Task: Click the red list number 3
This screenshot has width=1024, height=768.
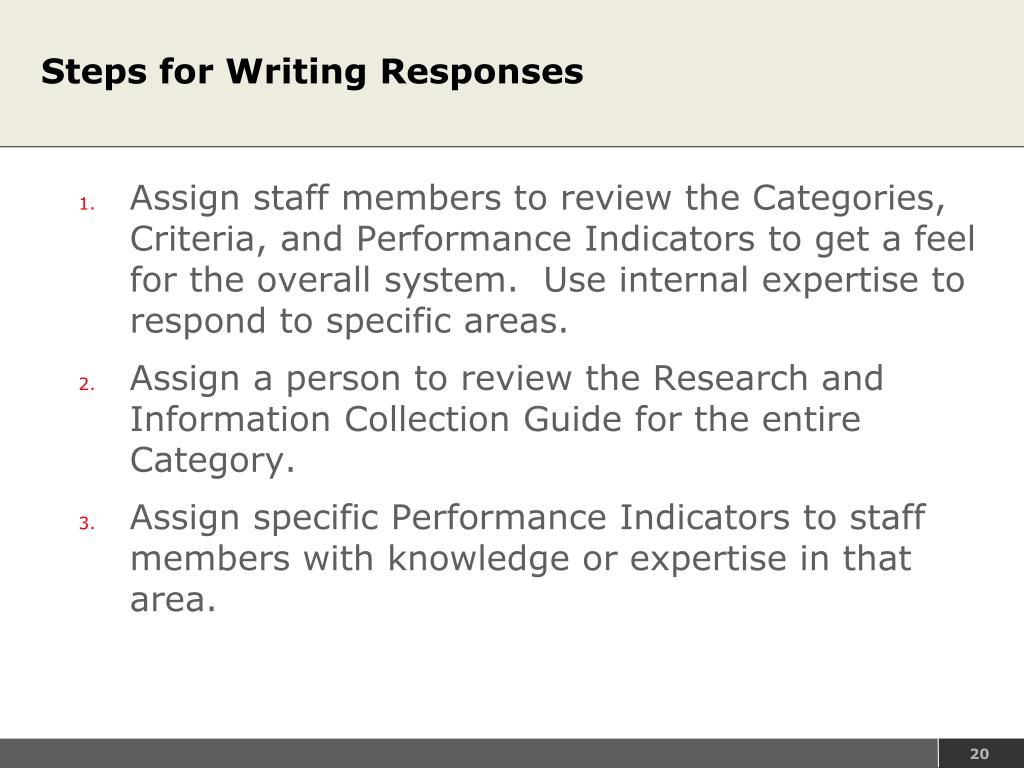Action: point(87,523)
